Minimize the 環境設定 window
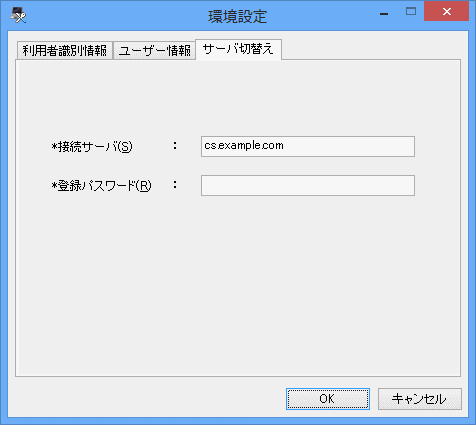The image size is (476, 425). tap(384, 13)
